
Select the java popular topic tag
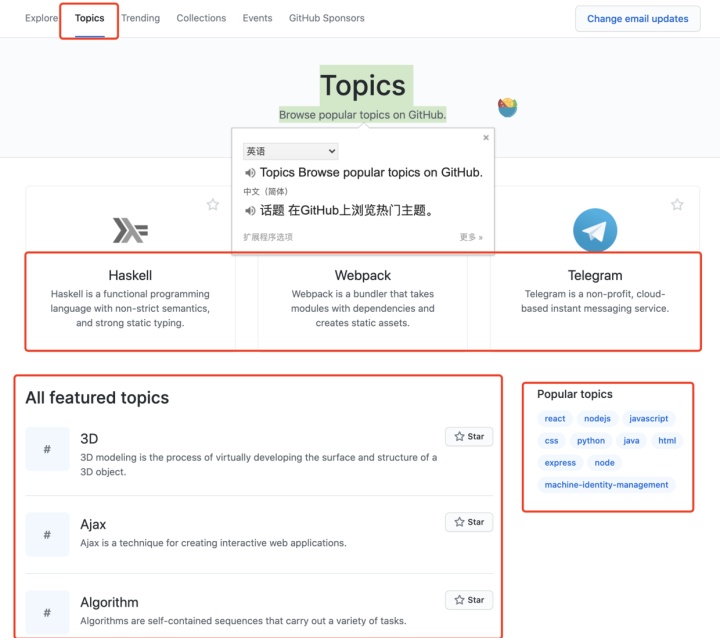click(631, 440)
